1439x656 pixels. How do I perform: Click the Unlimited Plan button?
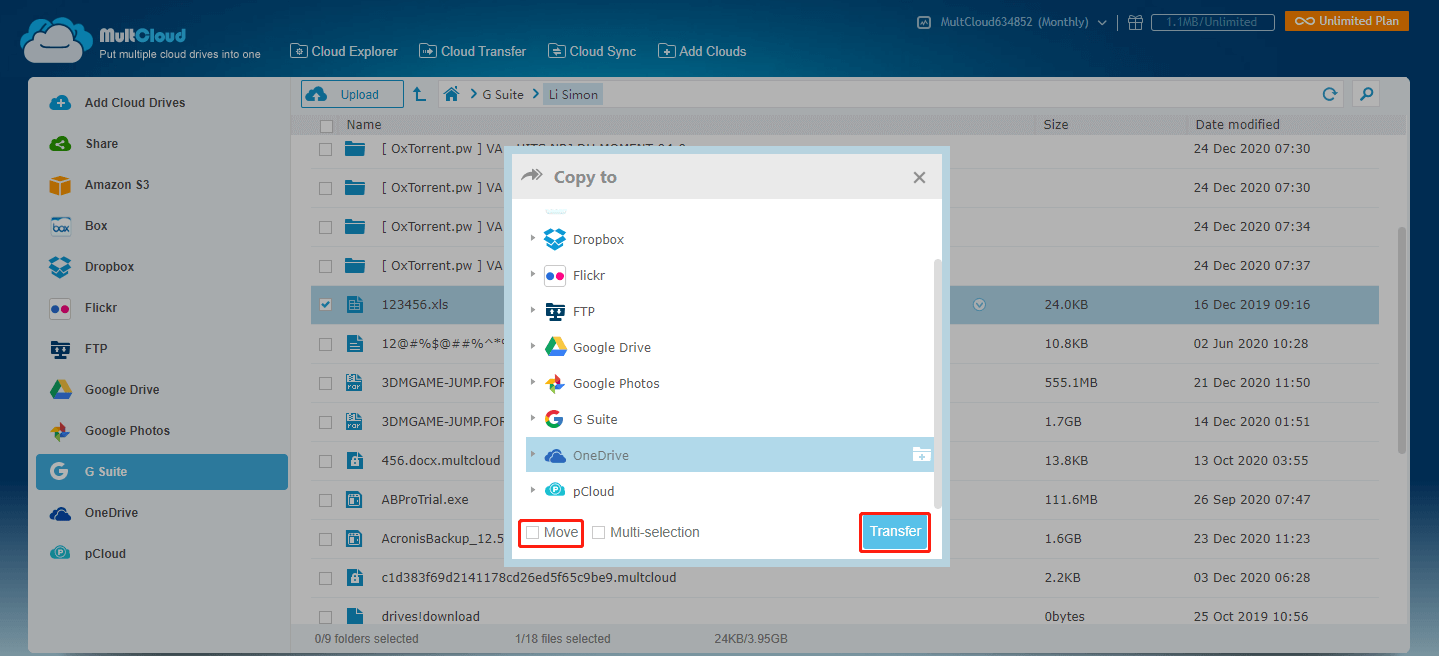coord(1347,21)
